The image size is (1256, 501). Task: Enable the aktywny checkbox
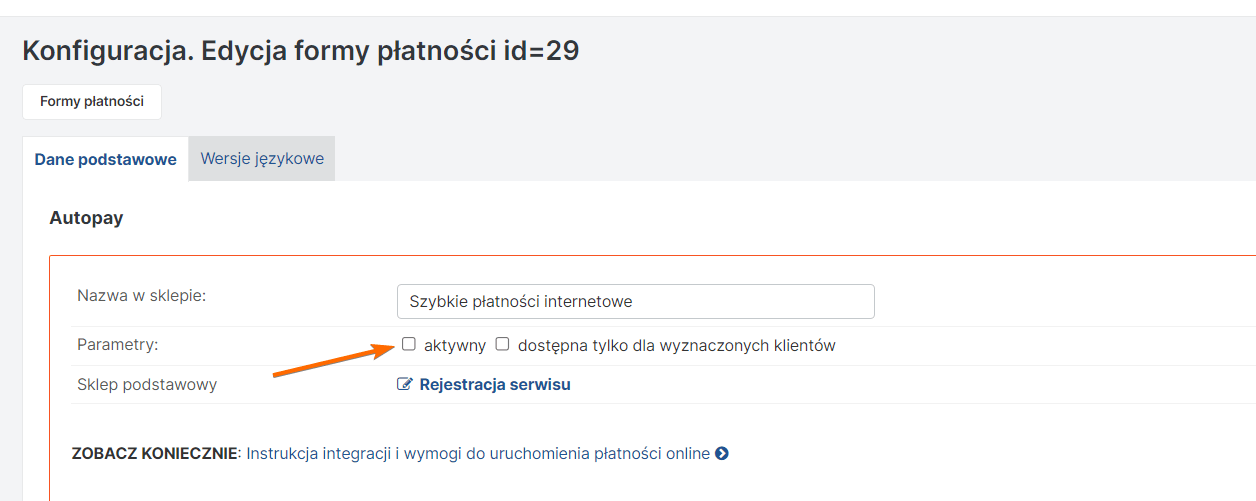(x=408, y=344)
